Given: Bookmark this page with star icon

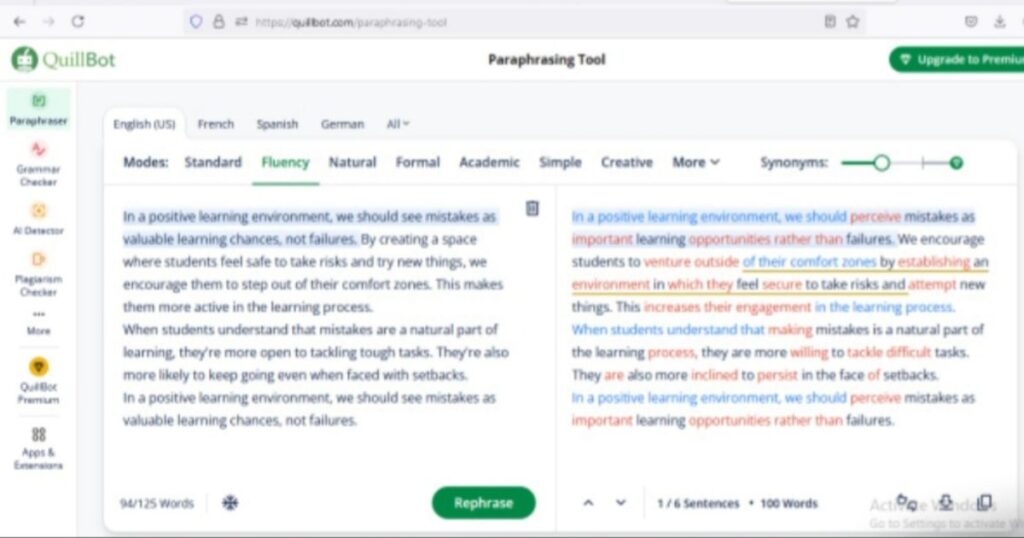Looking at the screenshot, I should tap(852, 22).
